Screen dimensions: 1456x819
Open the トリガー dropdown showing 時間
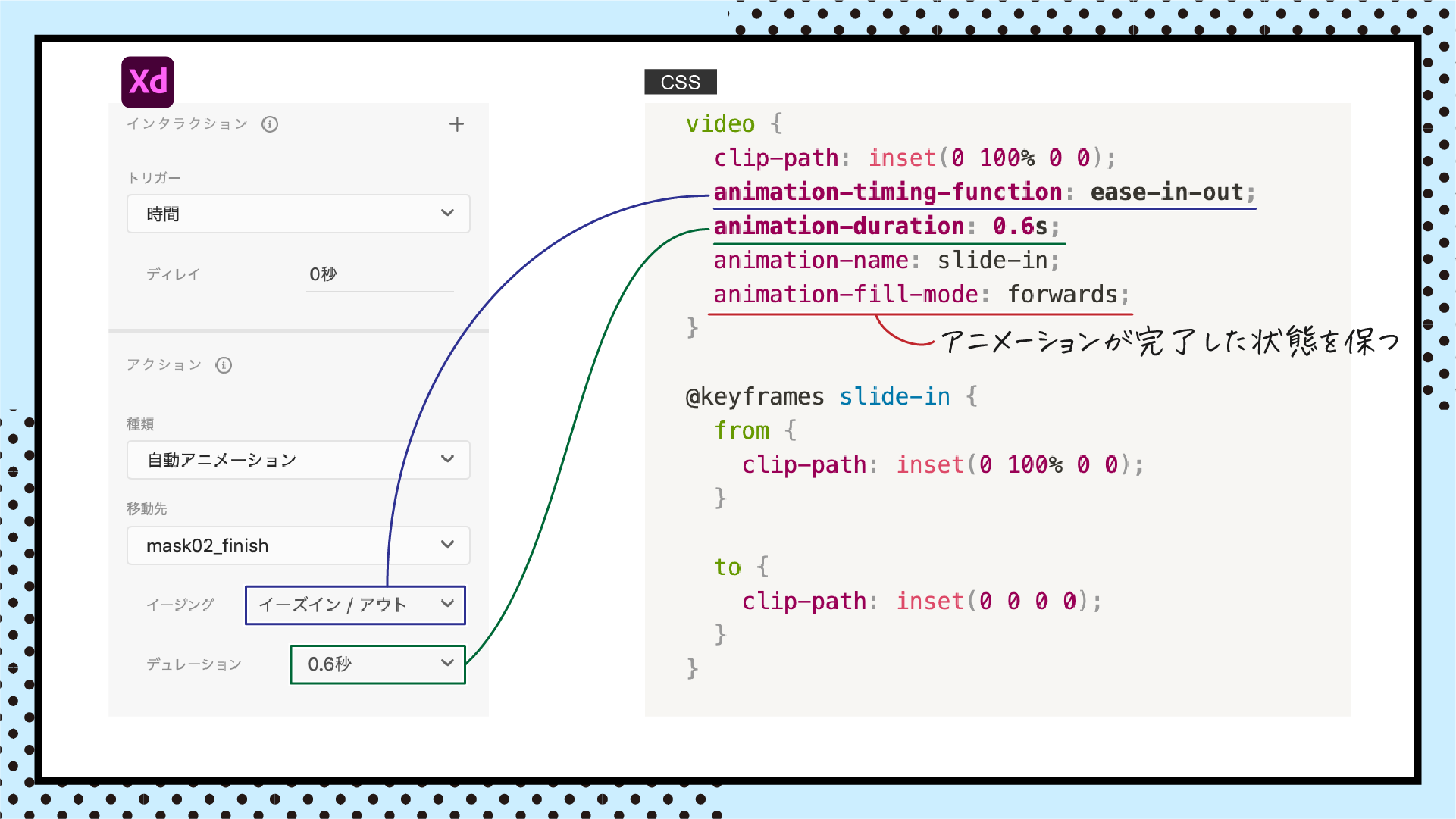pos(298,214)
